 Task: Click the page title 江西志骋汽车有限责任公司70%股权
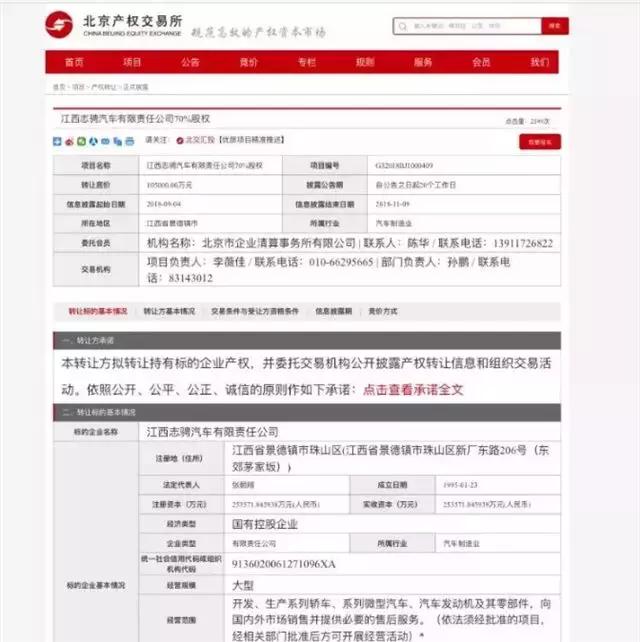pos(135,119)
